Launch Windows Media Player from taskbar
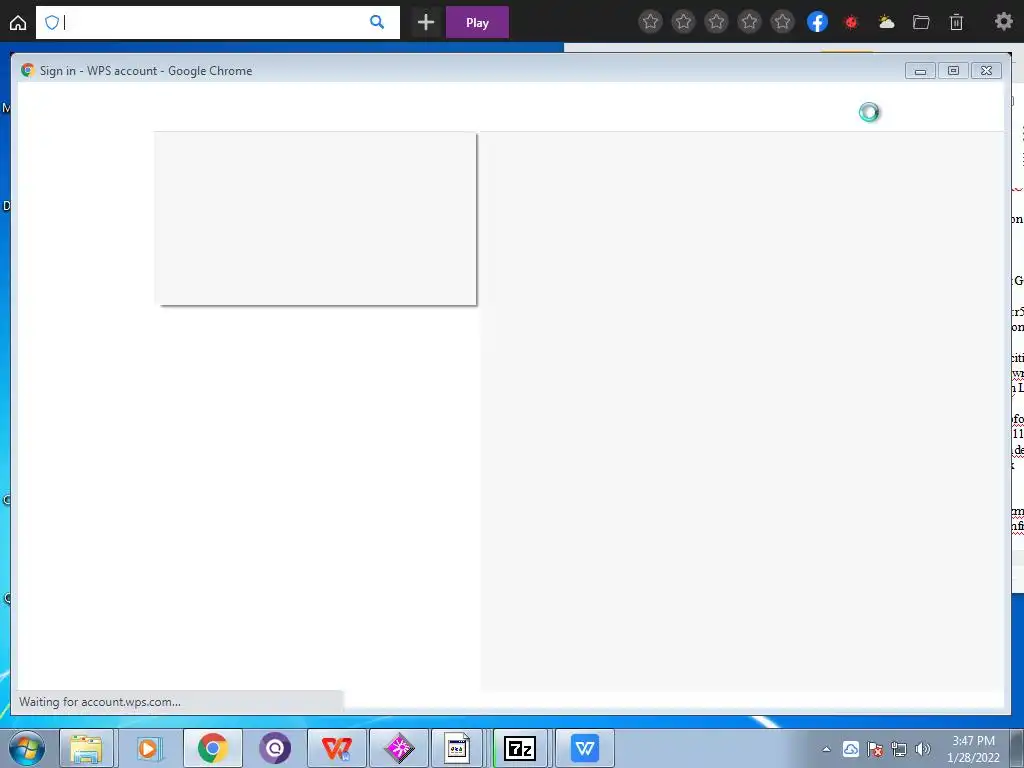This screenshot has width=1024, height=768. click(149, 748)
